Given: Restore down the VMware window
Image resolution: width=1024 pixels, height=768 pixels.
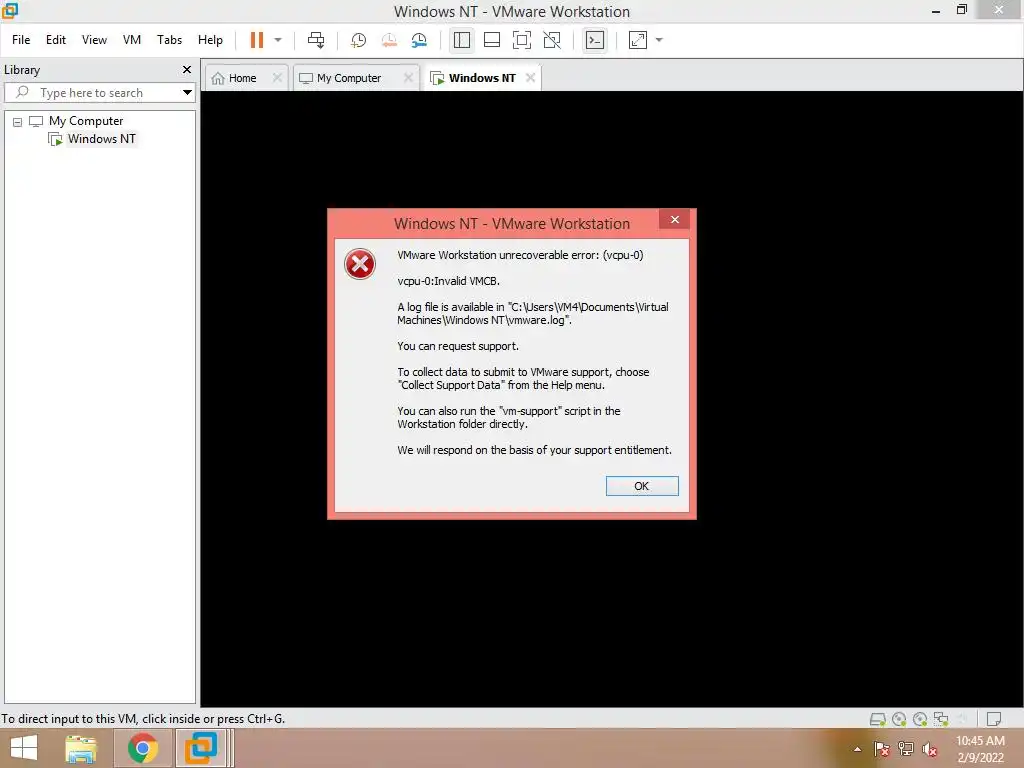Looking at the screenshot, I should pyautogui.click(x=961, y=10).
